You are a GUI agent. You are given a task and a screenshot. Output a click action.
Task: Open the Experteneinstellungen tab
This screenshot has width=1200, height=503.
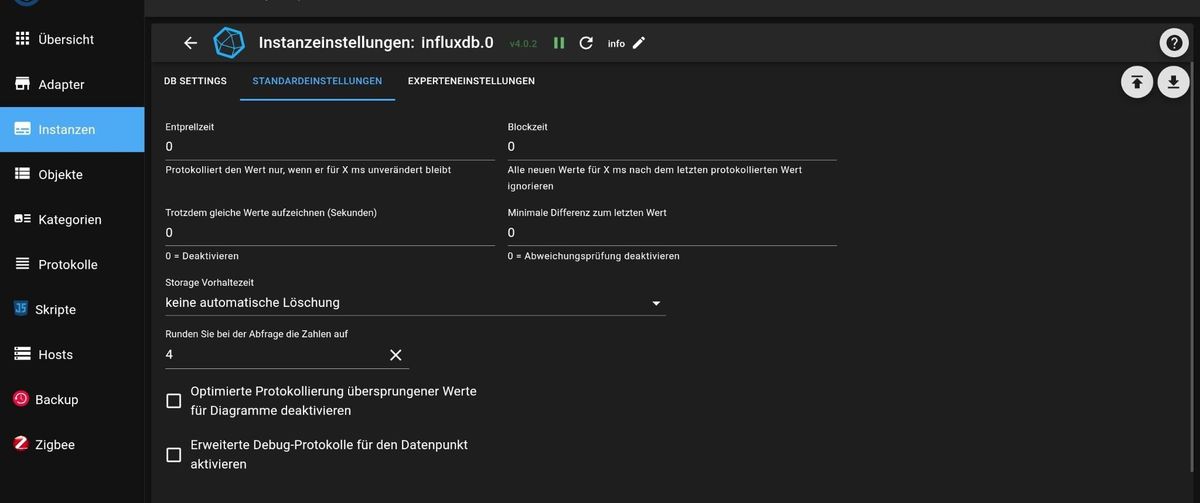(x=471, y=81)
